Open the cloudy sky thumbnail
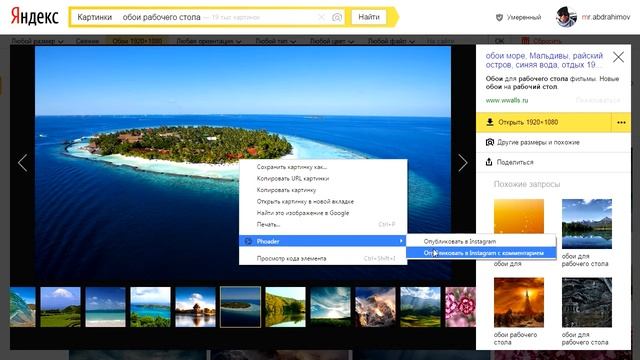Screen dimensions: 640x360 [330, 307]
